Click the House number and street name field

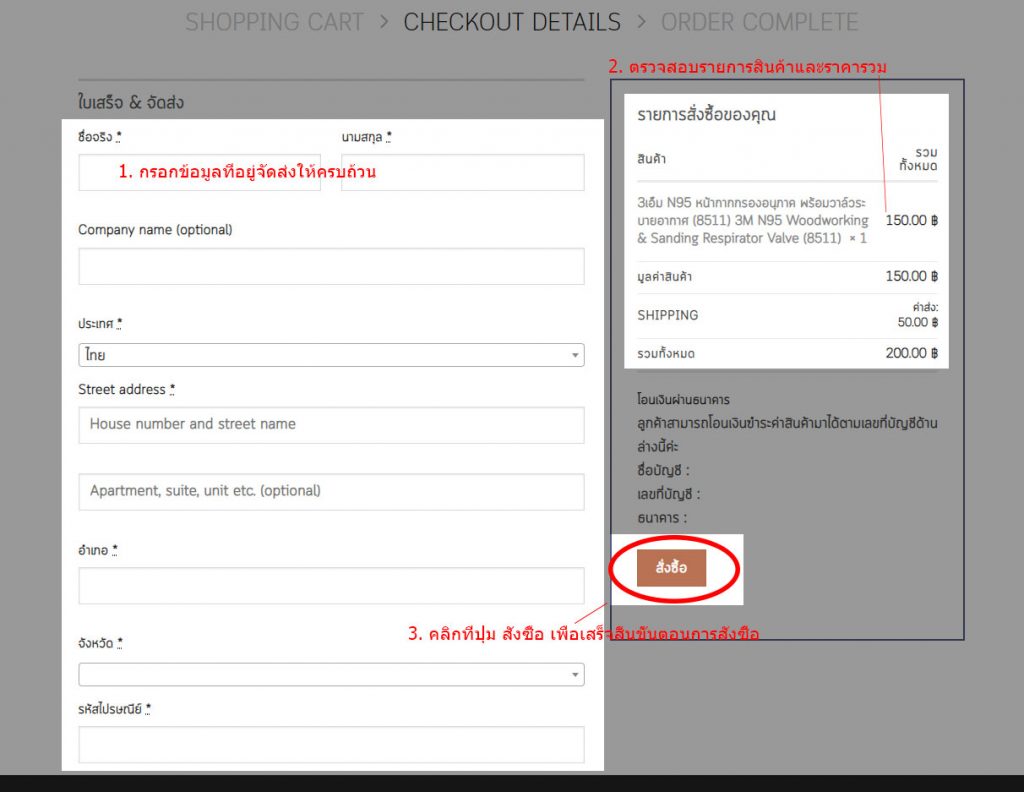(x=331, y=424)
